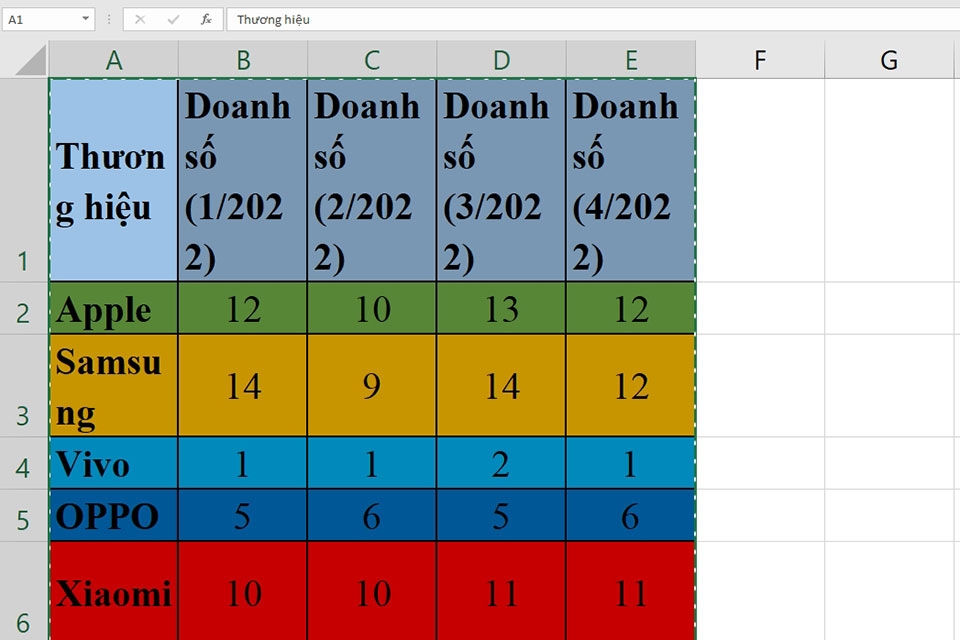Viewport: 960px width, 640px height.
Task: Select row 4 header
Action: 24,463
